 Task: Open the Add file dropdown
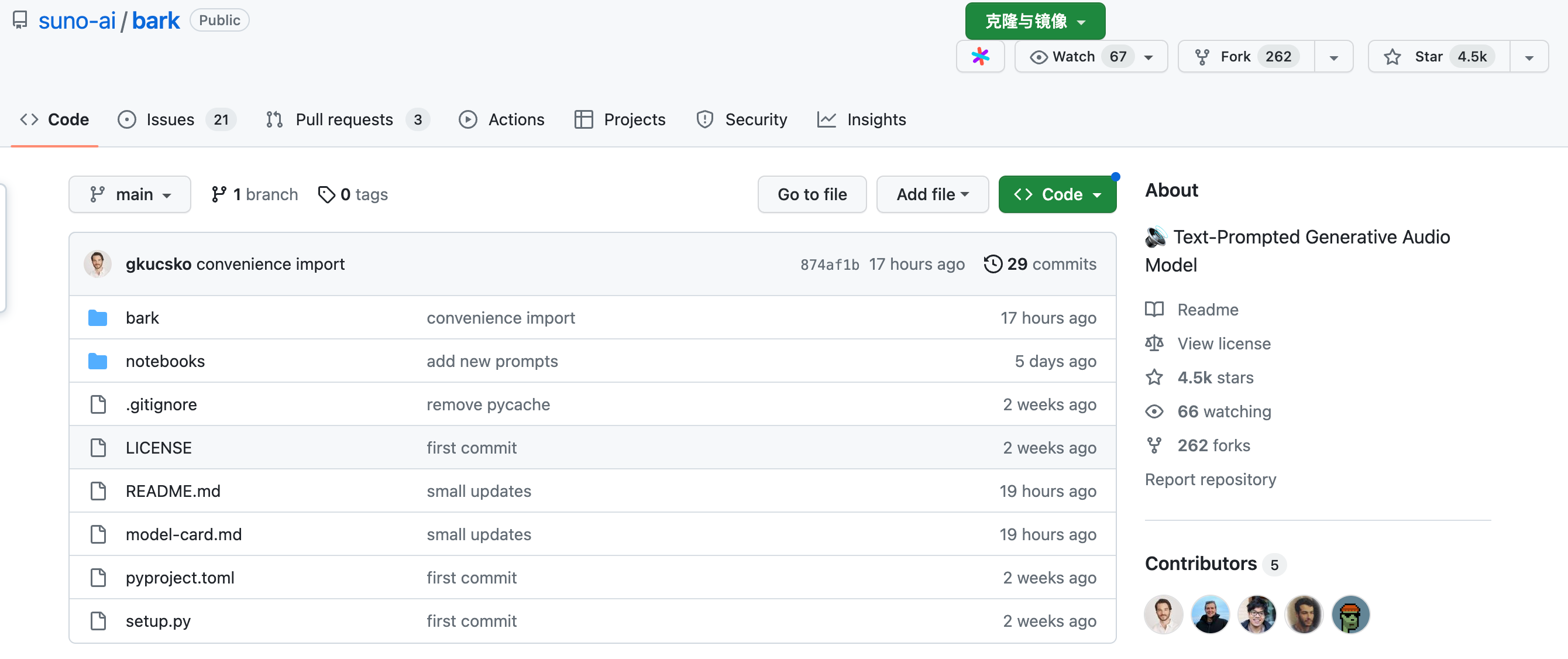932,194
